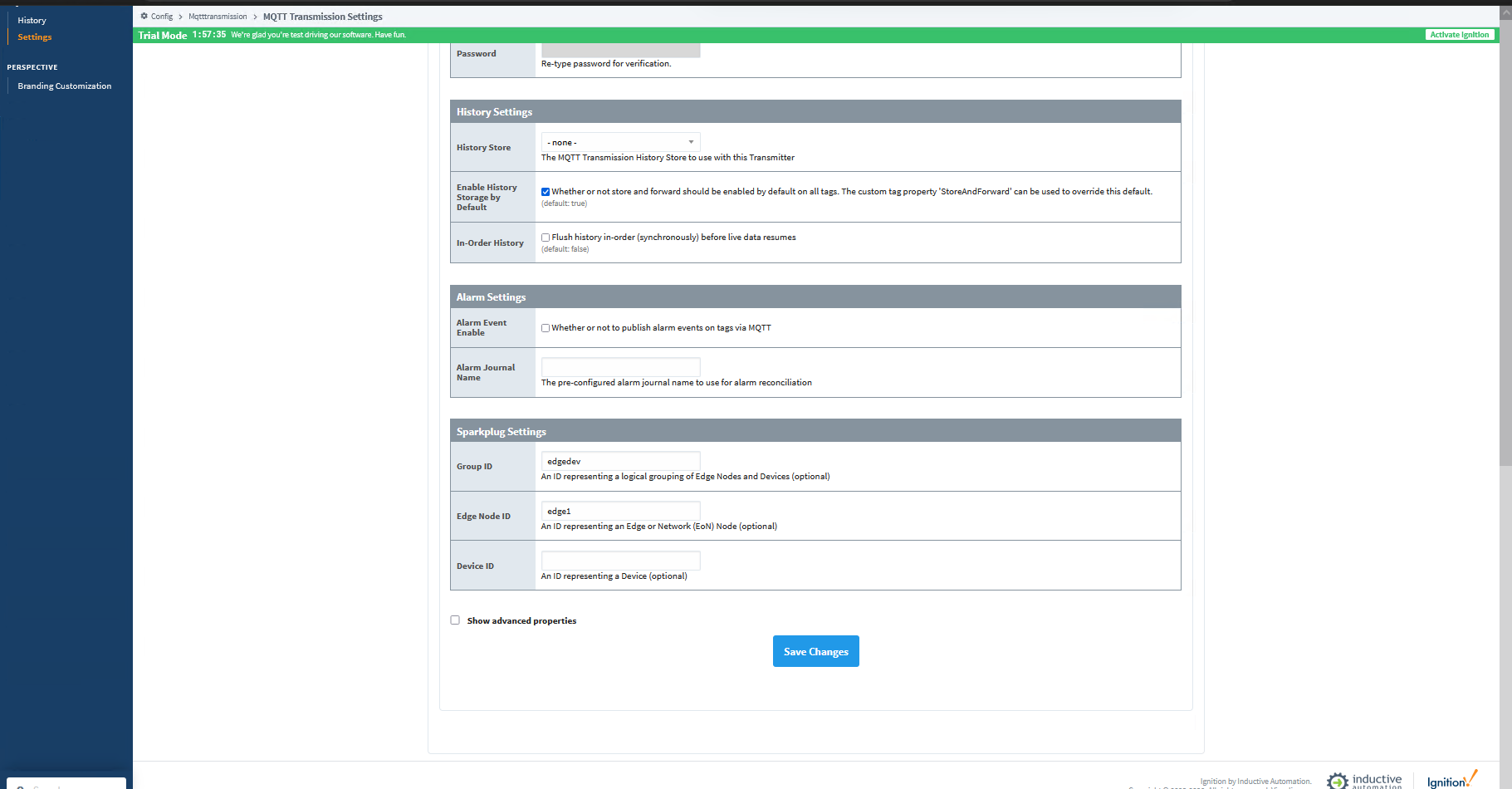This screenshot has width=1512, height=789.
Task: Open the History sidebar item
Action: pyautogui.click(x=32, y=20)
